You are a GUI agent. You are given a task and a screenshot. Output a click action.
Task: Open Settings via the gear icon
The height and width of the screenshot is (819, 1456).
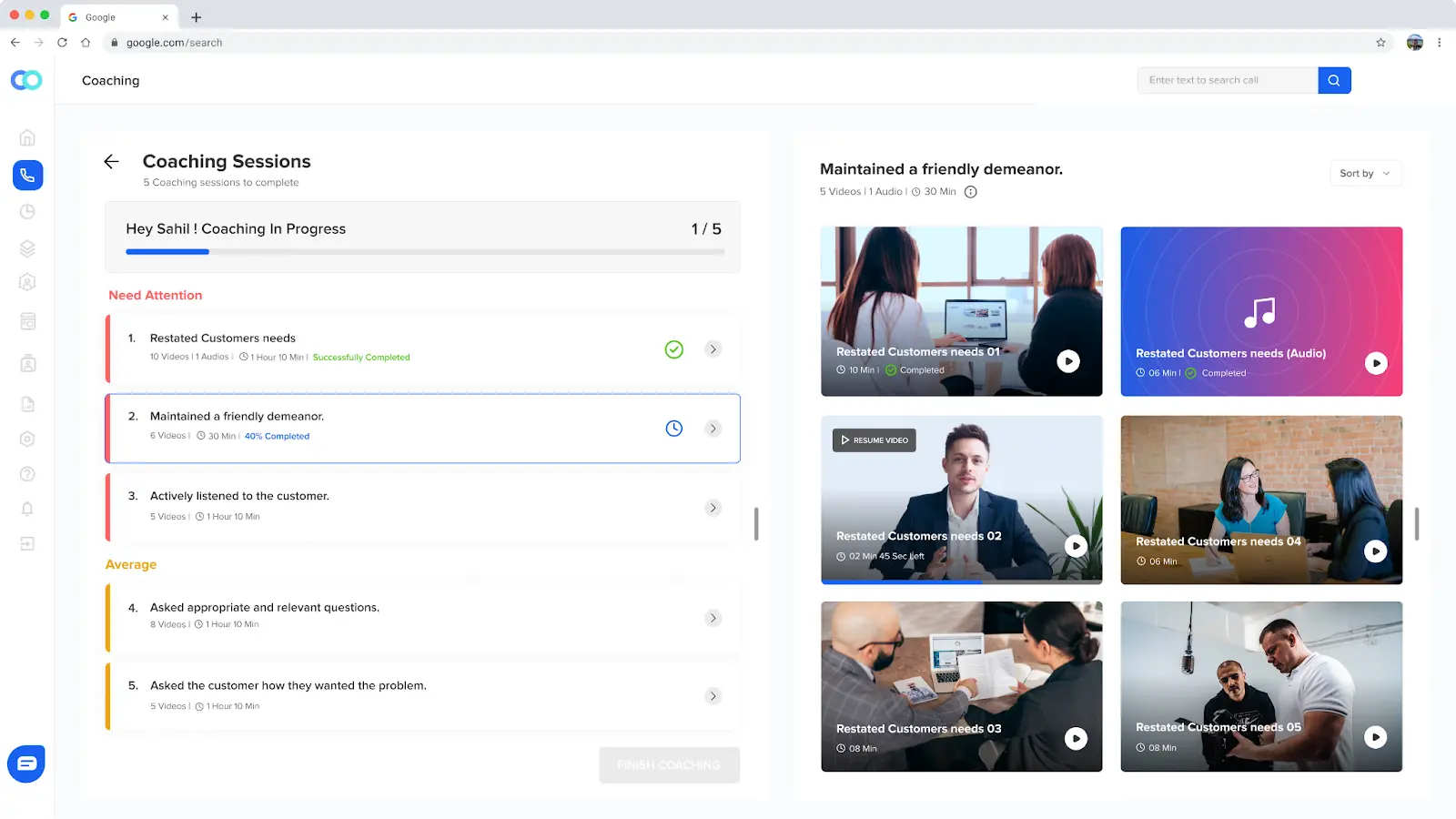[27, 439]
